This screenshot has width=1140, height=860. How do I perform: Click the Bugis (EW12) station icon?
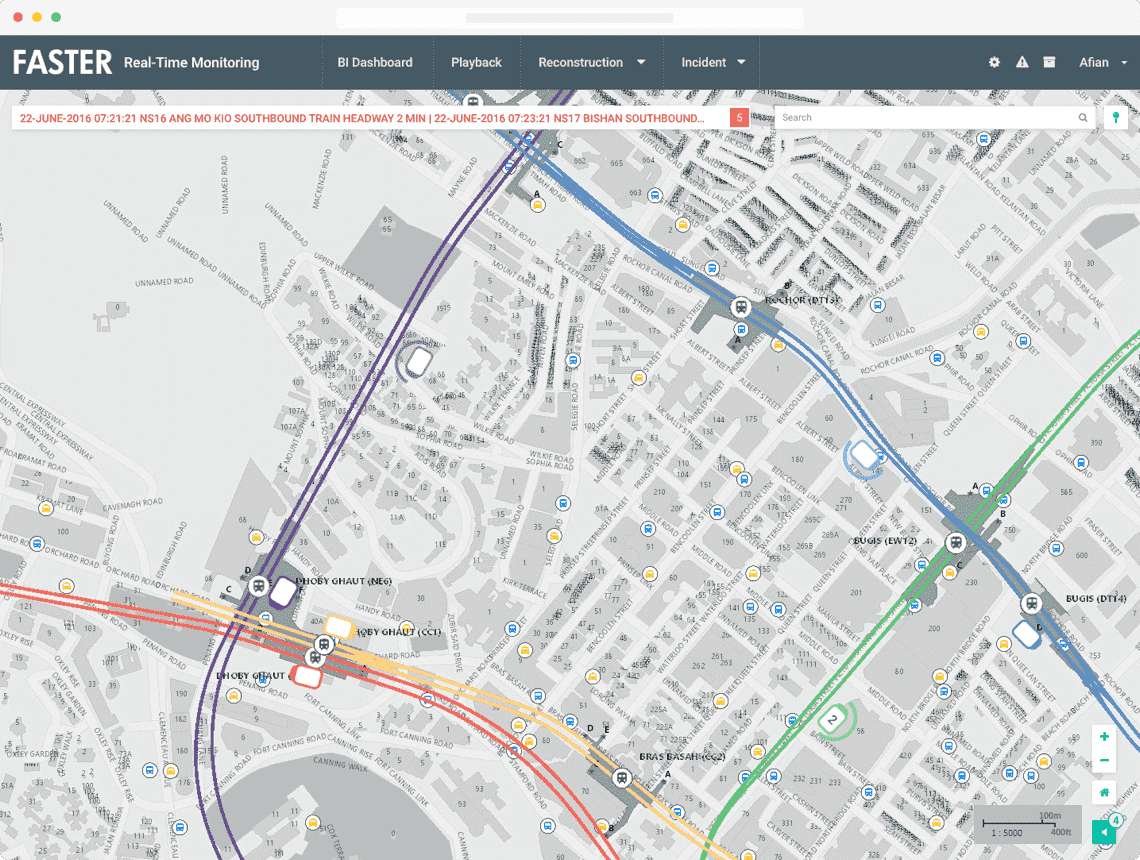956,543
